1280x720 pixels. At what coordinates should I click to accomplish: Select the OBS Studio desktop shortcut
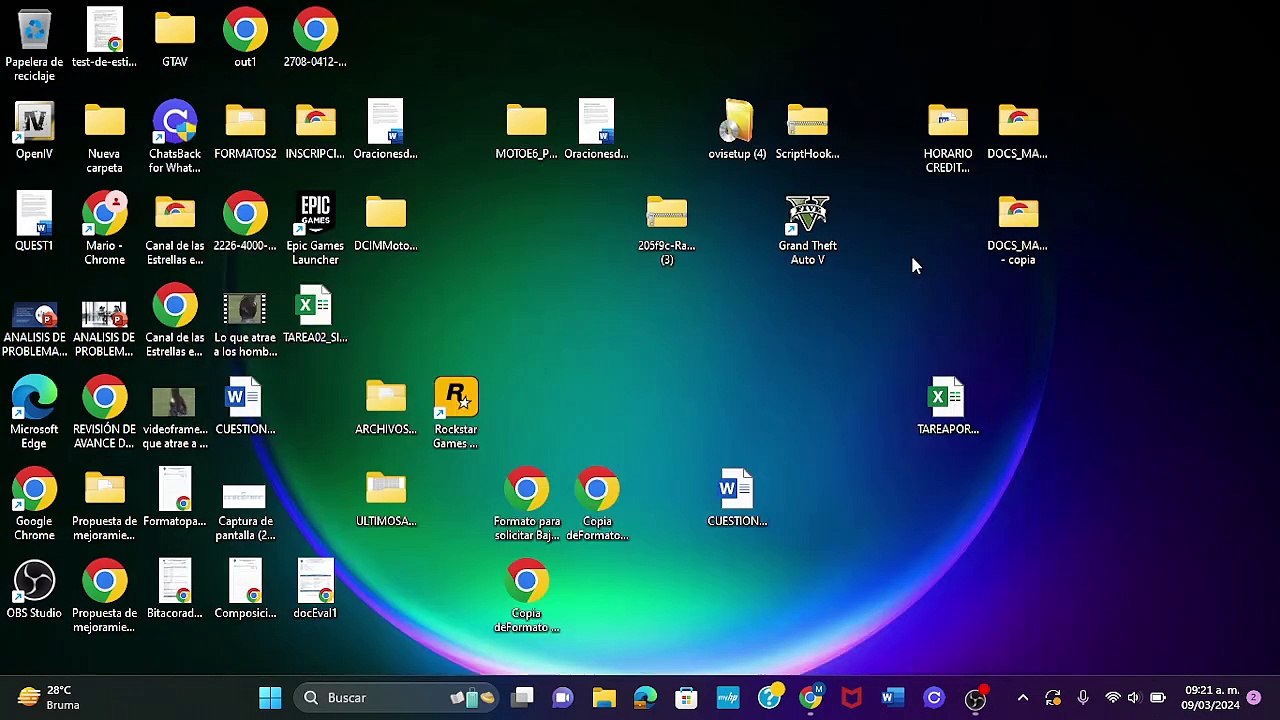tap(34, 591)
